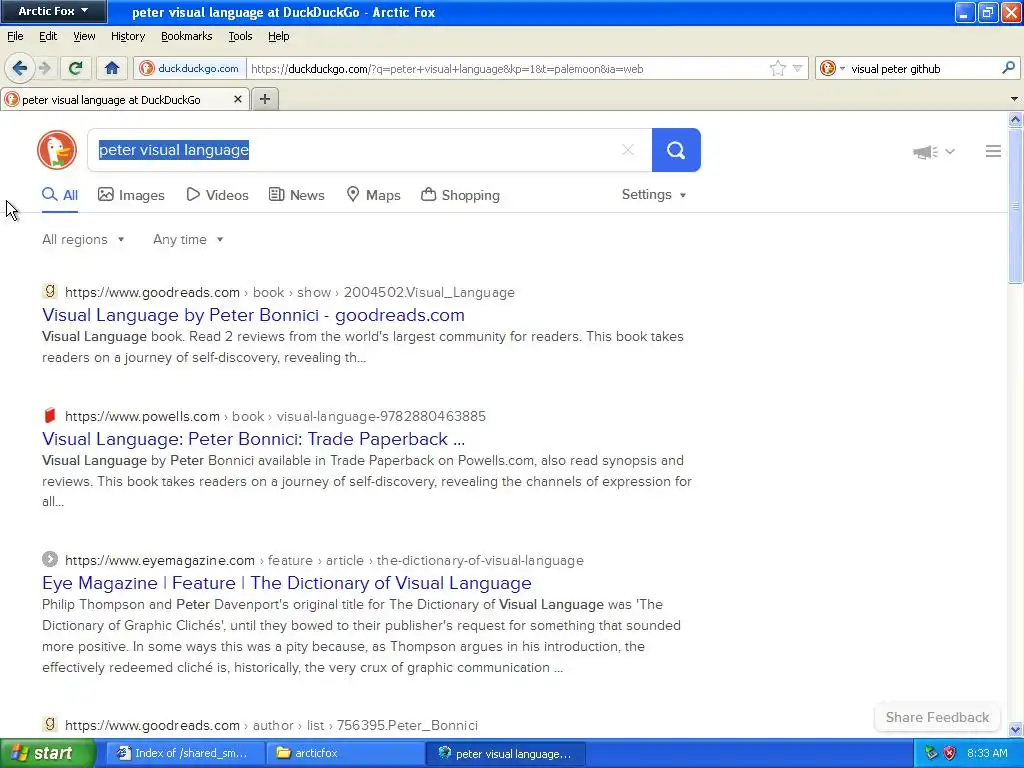The height and width of the screenshot is (768, 1024).
Task: Open a new tab with the plus button
Action: 264,99
